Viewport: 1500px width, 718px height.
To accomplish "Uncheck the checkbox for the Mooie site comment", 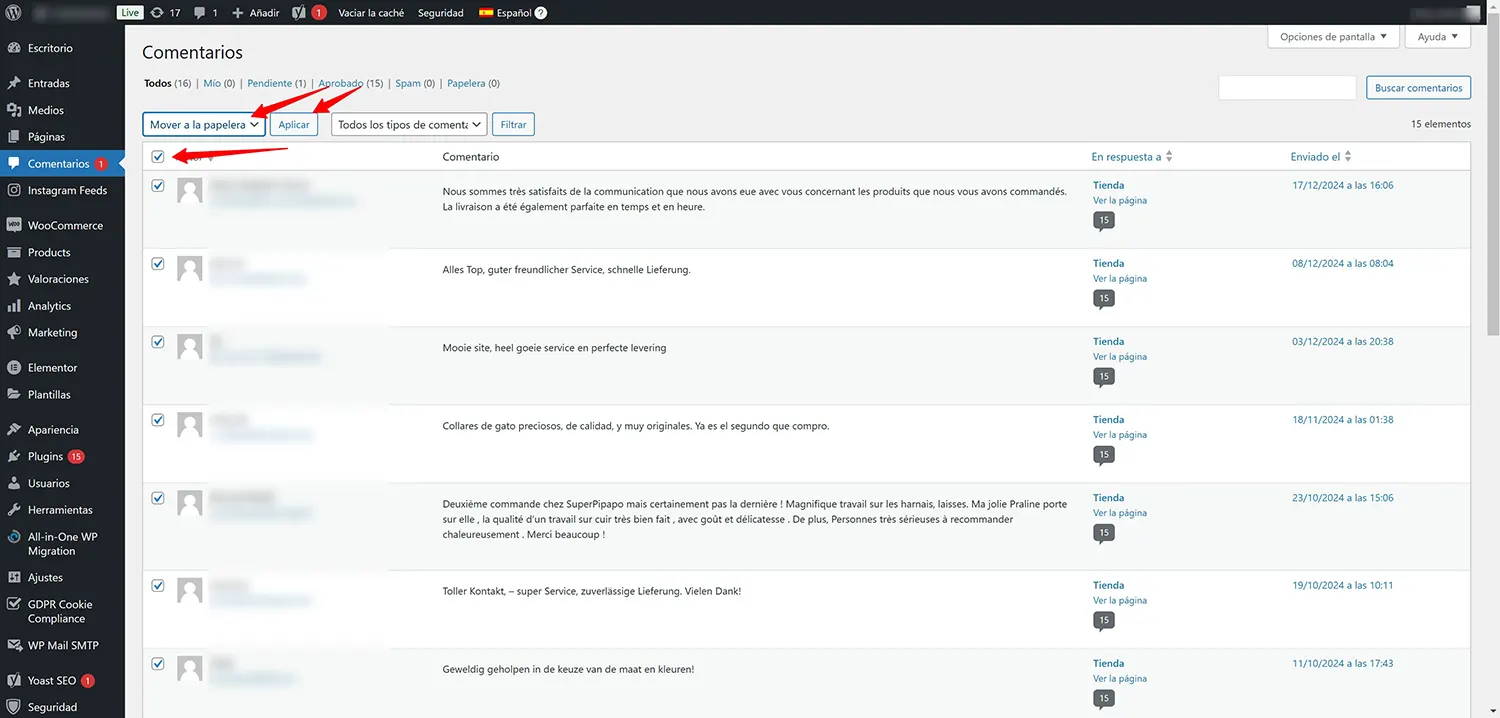I will (158, 342).
